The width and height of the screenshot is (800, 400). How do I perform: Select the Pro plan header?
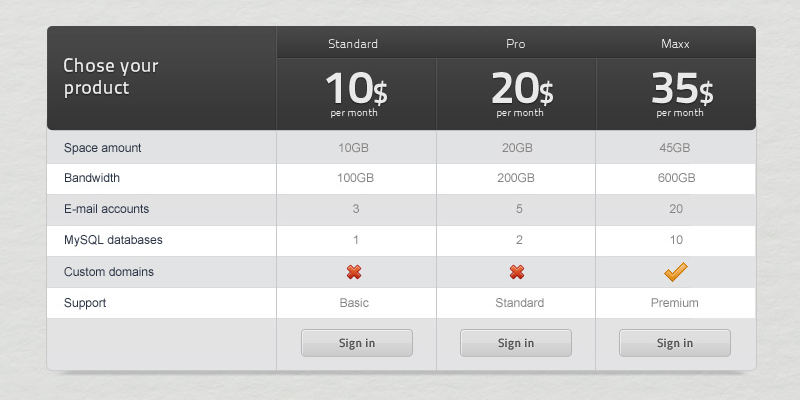[516, 44]
